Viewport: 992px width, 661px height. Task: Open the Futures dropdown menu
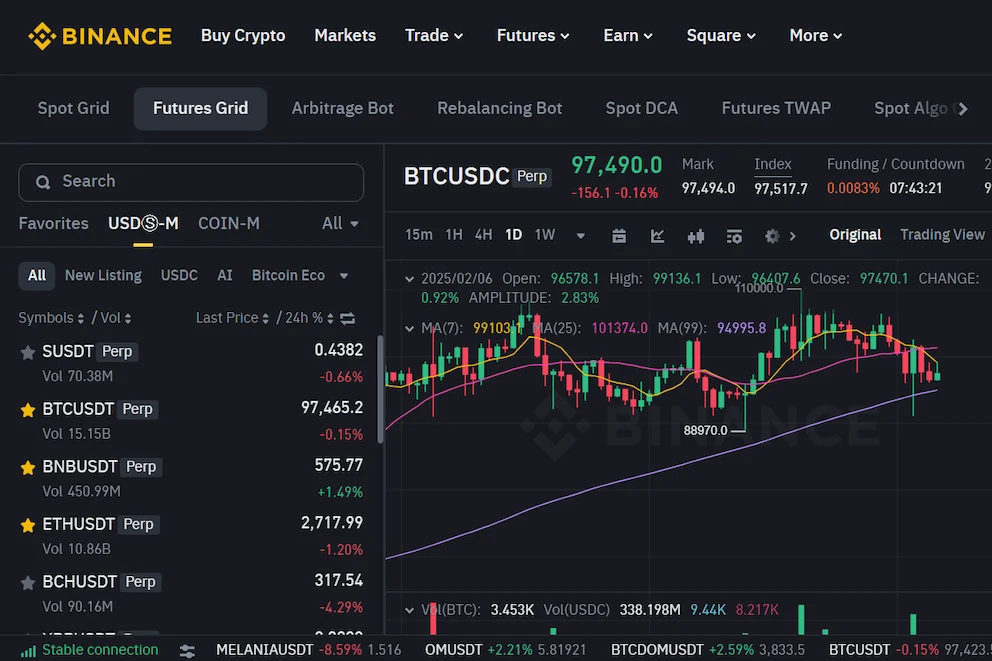pos(533,35)
